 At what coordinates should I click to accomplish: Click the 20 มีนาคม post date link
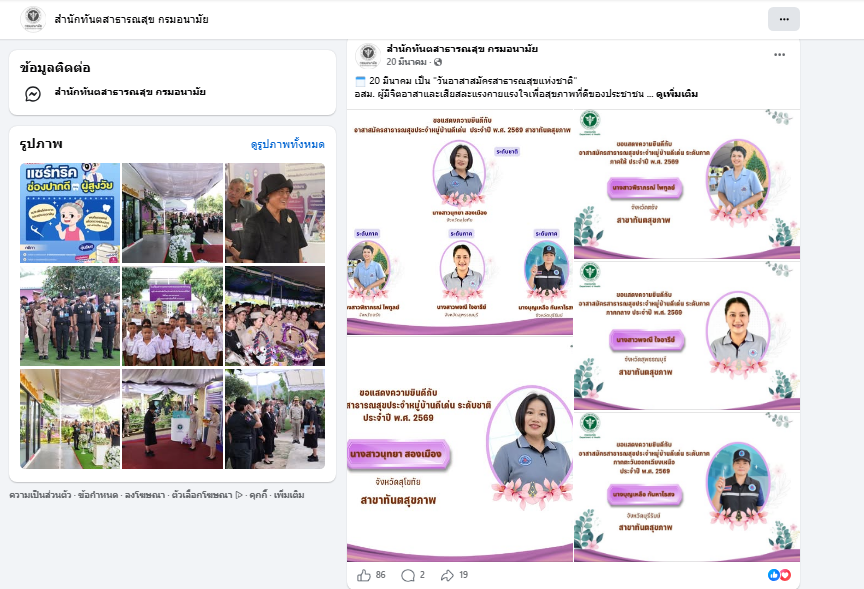pos(407,62)
